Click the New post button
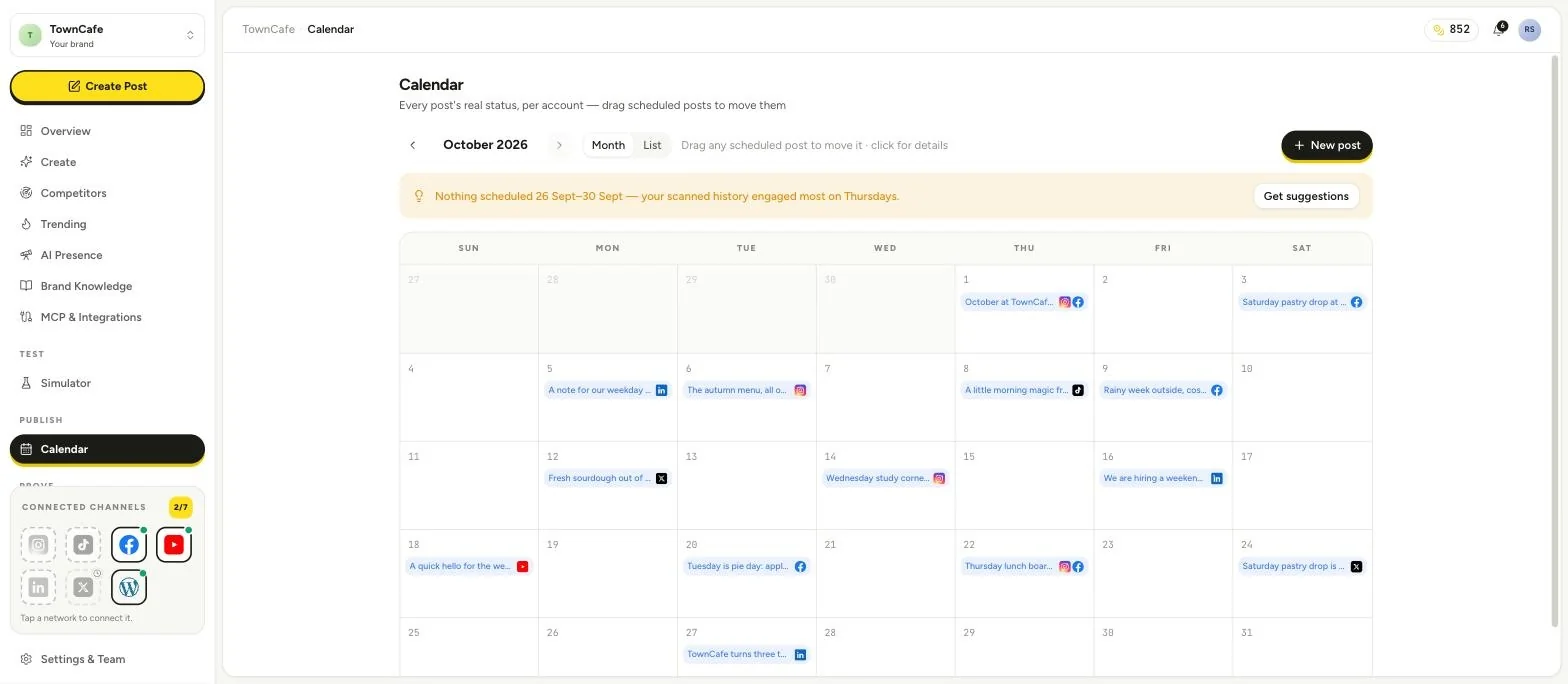 point(1327,145)
